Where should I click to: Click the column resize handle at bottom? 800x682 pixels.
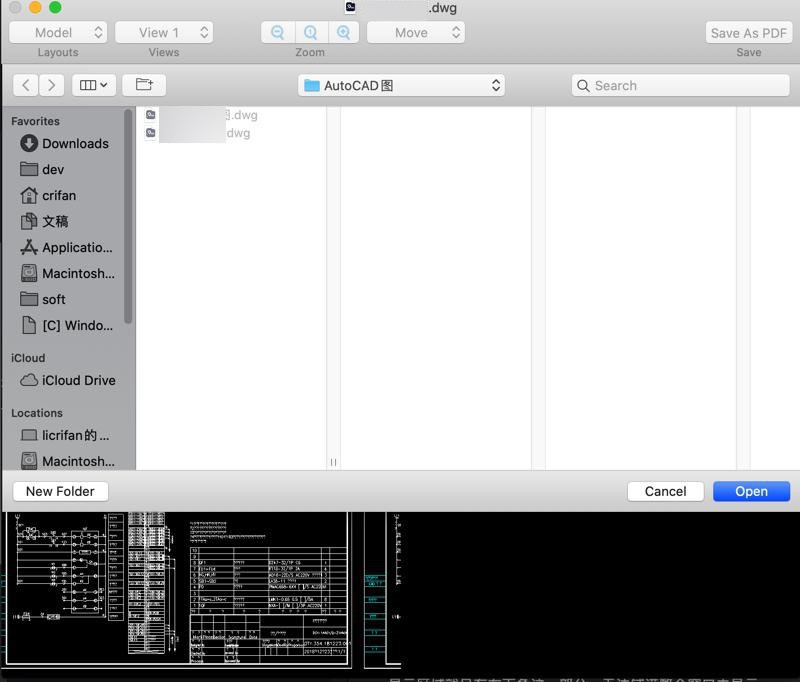333,462
